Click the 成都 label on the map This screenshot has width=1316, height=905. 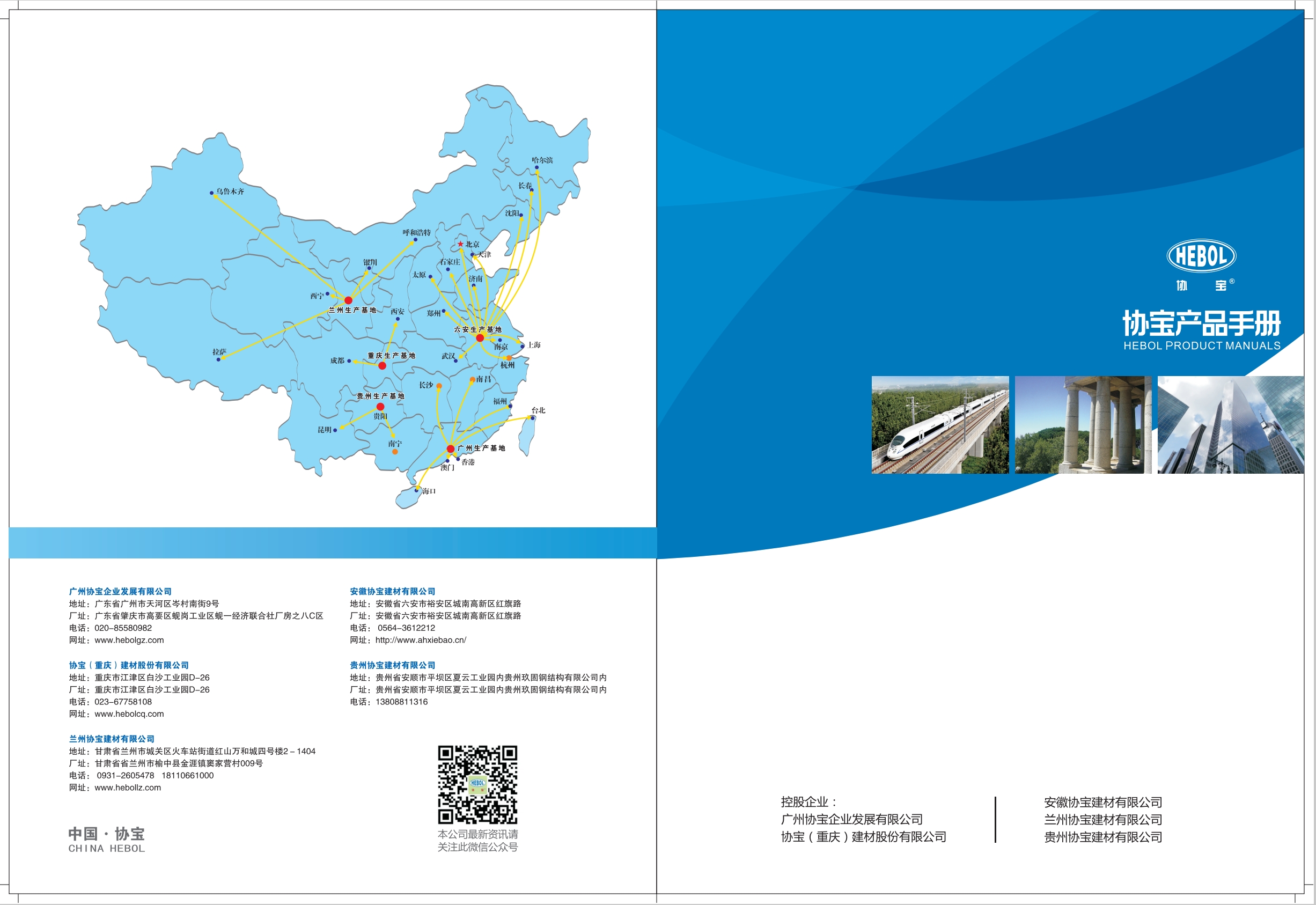tap(337, 360)
